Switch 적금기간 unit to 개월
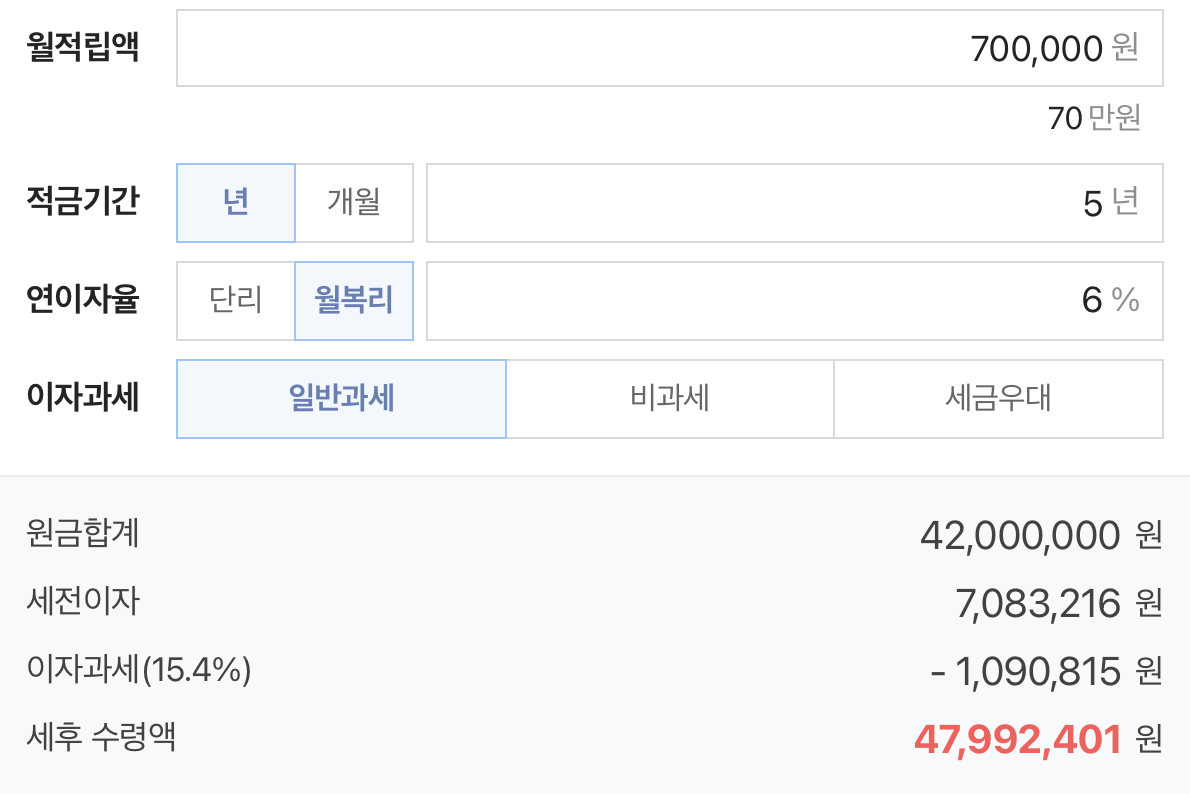1190x794 pixels. (354, 202)
